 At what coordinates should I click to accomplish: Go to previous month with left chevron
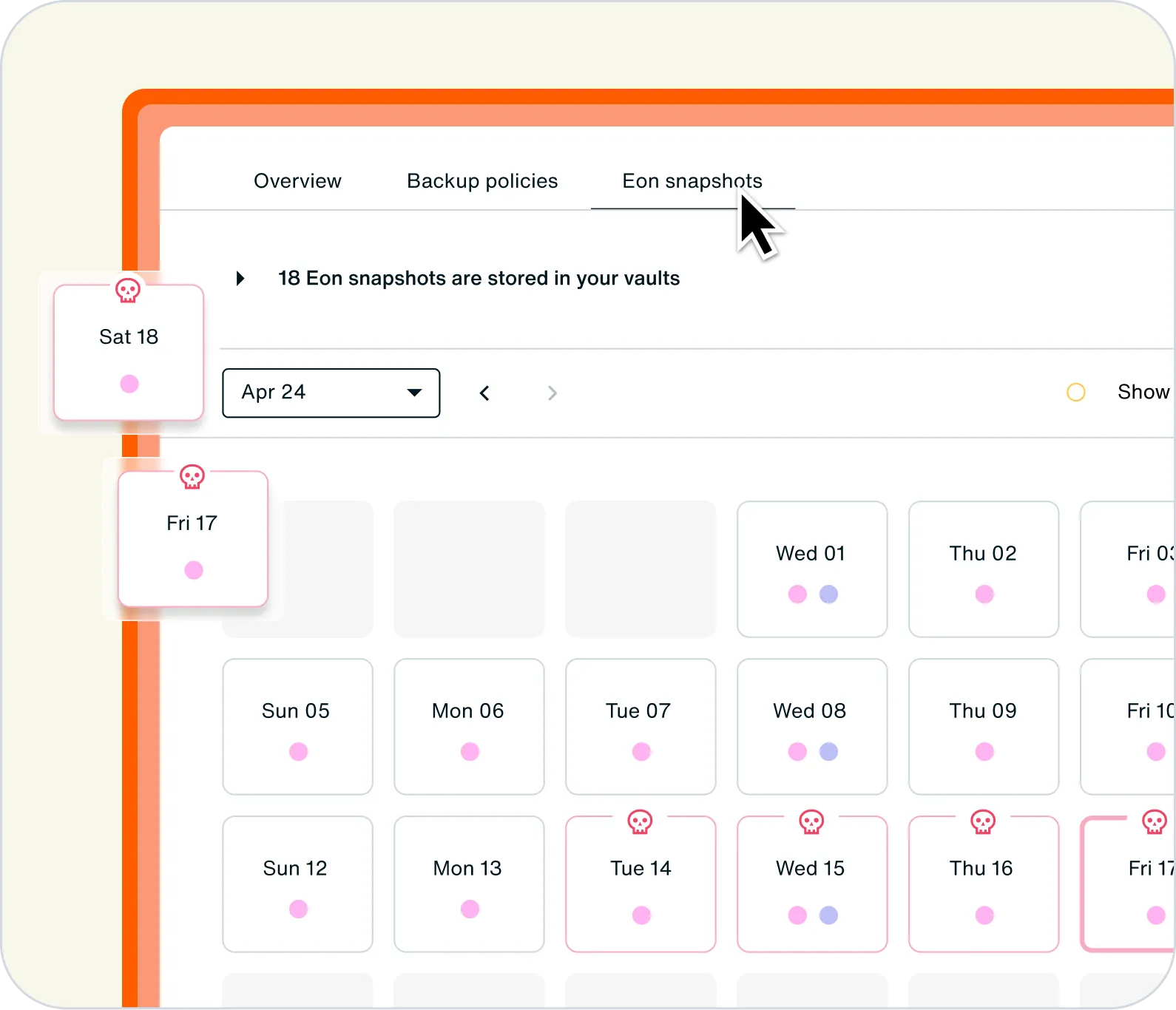[x=484, y=393]
